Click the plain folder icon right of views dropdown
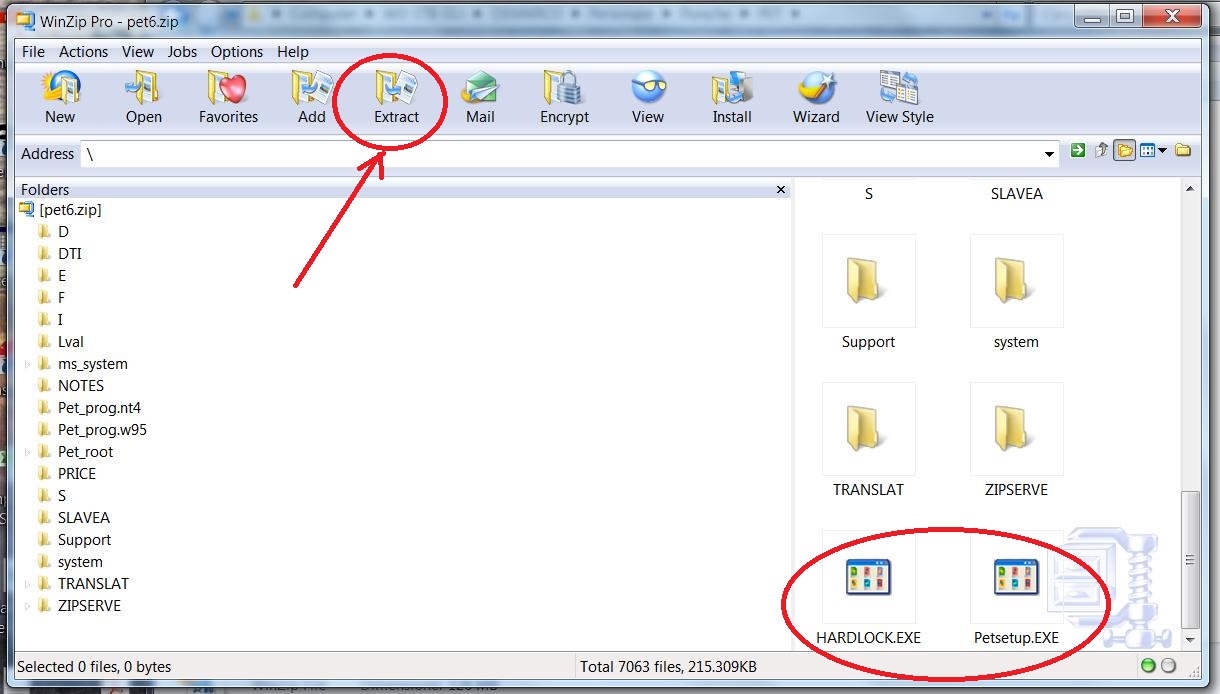 tap(1183, 151)
